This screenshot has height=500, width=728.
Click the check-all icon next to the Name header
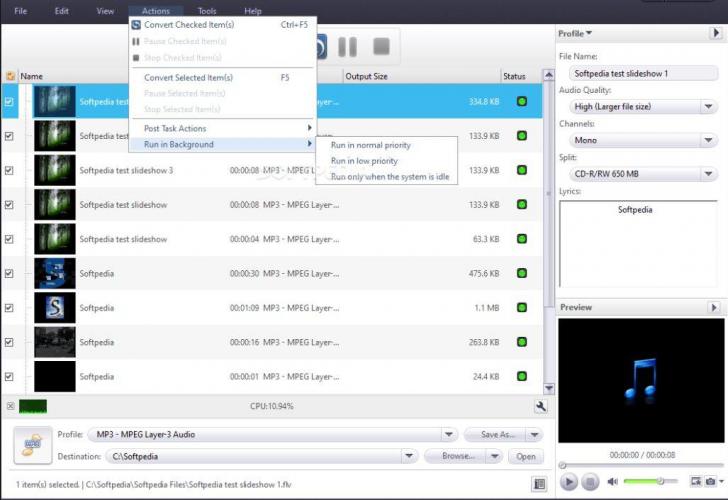pos(10,76)
